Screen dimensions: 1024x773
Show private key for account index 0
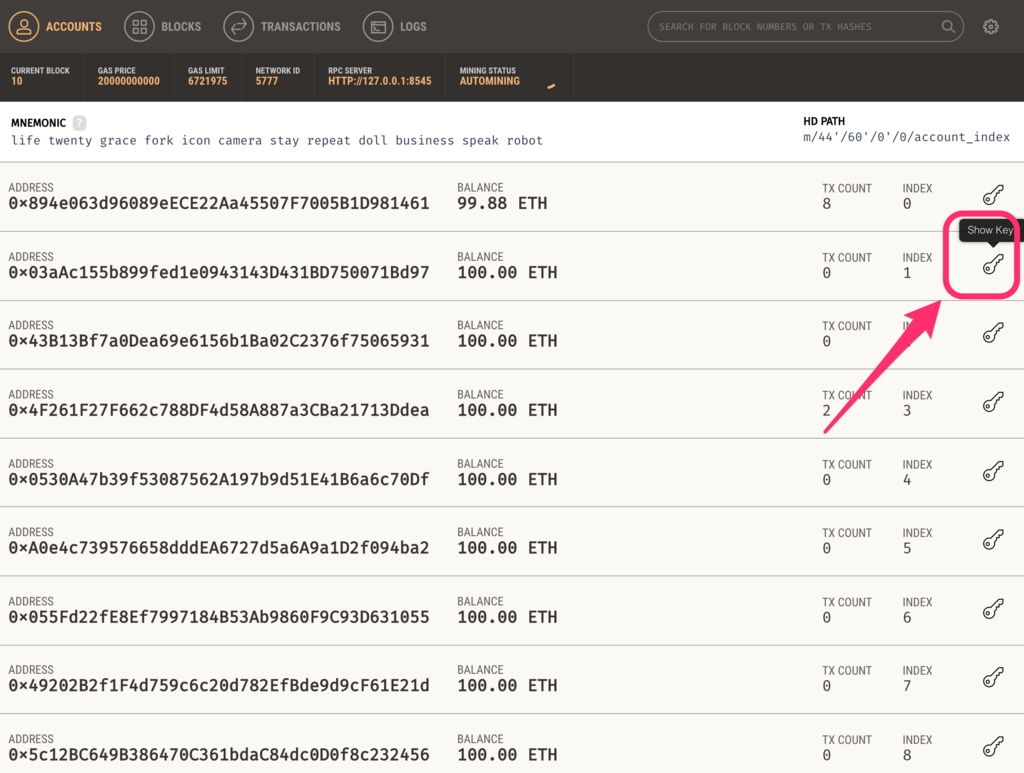click(x=993, y=195)
